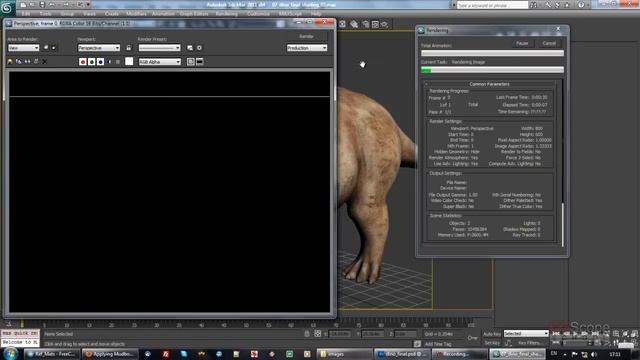Open the Key Filters dialog
This screenshot has width=640, height=360.
[x=530, y=343]
